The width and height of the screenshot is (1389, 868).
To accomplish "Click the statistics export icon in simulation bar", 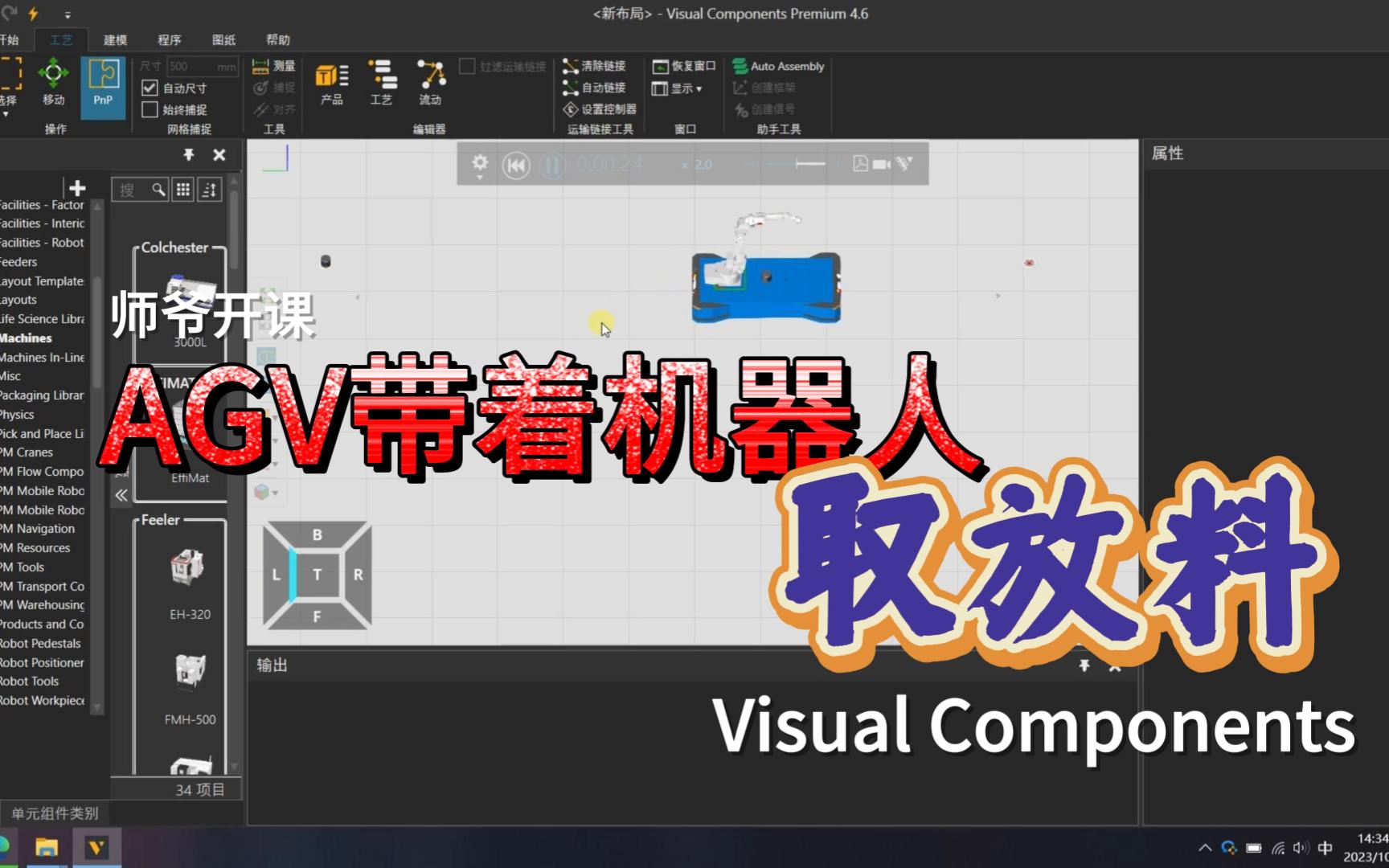I will pos(905,163).
